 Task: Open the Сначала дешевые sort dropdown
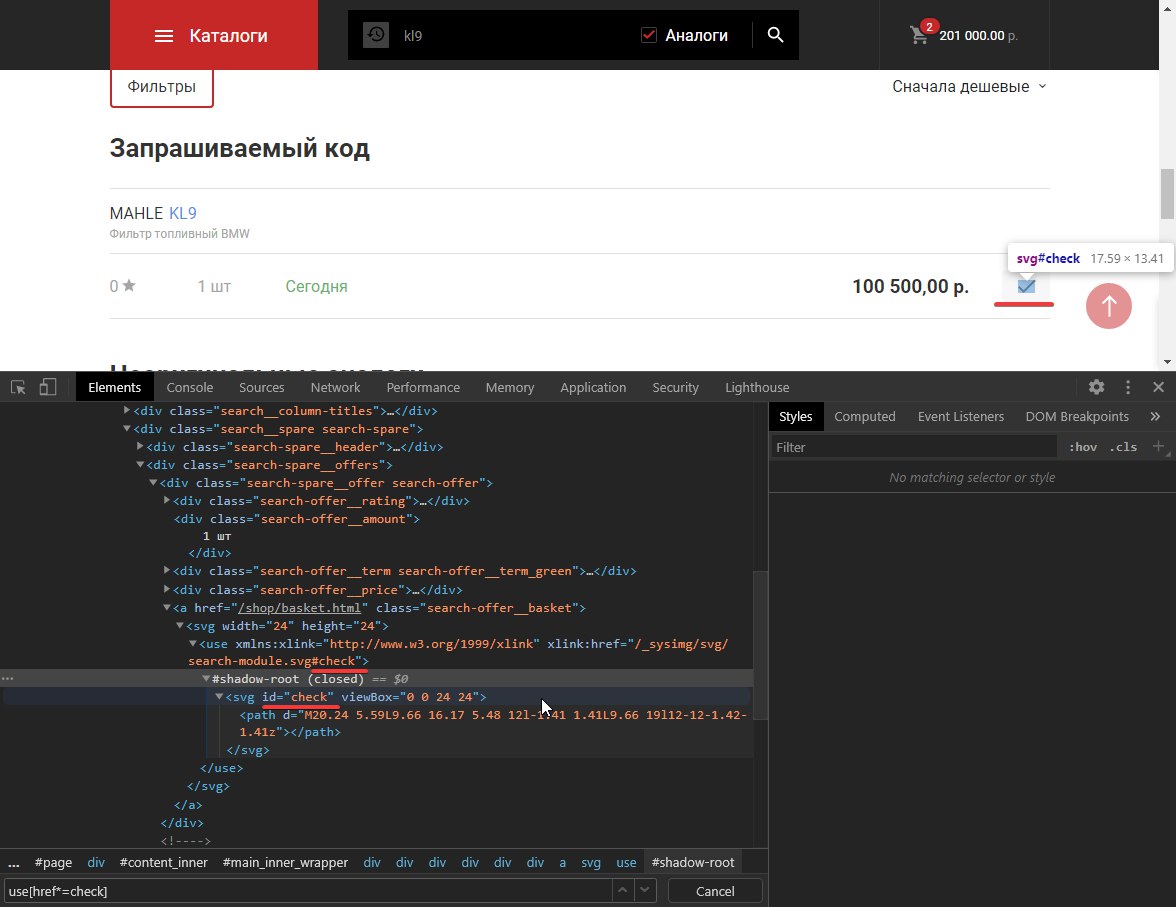[x=968, y=87]
